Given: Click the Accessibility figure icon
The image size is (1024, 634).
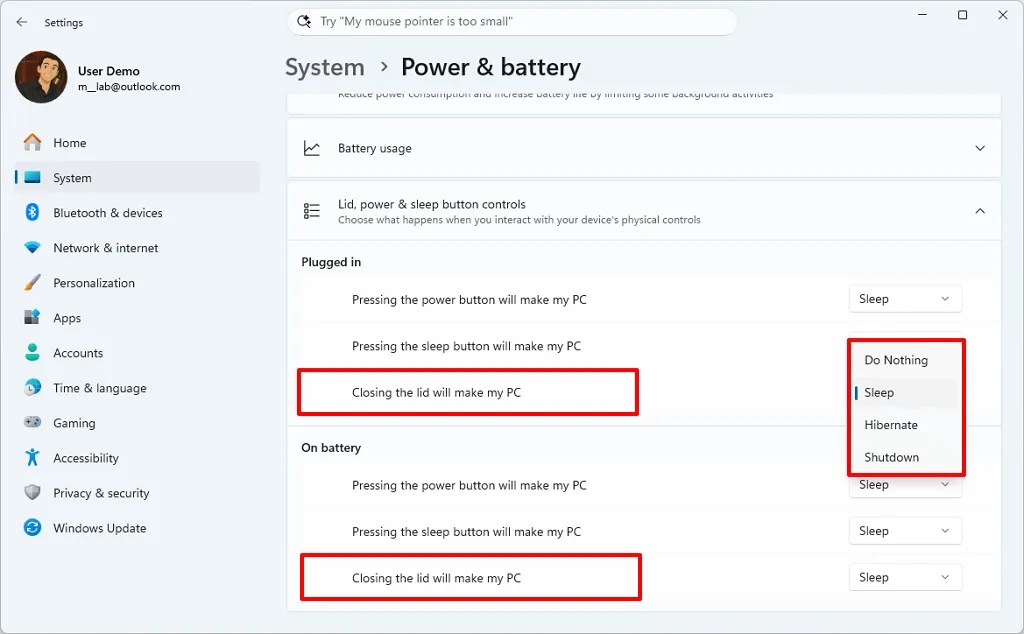Looking at the screenshot, I should tap(32, 458).
